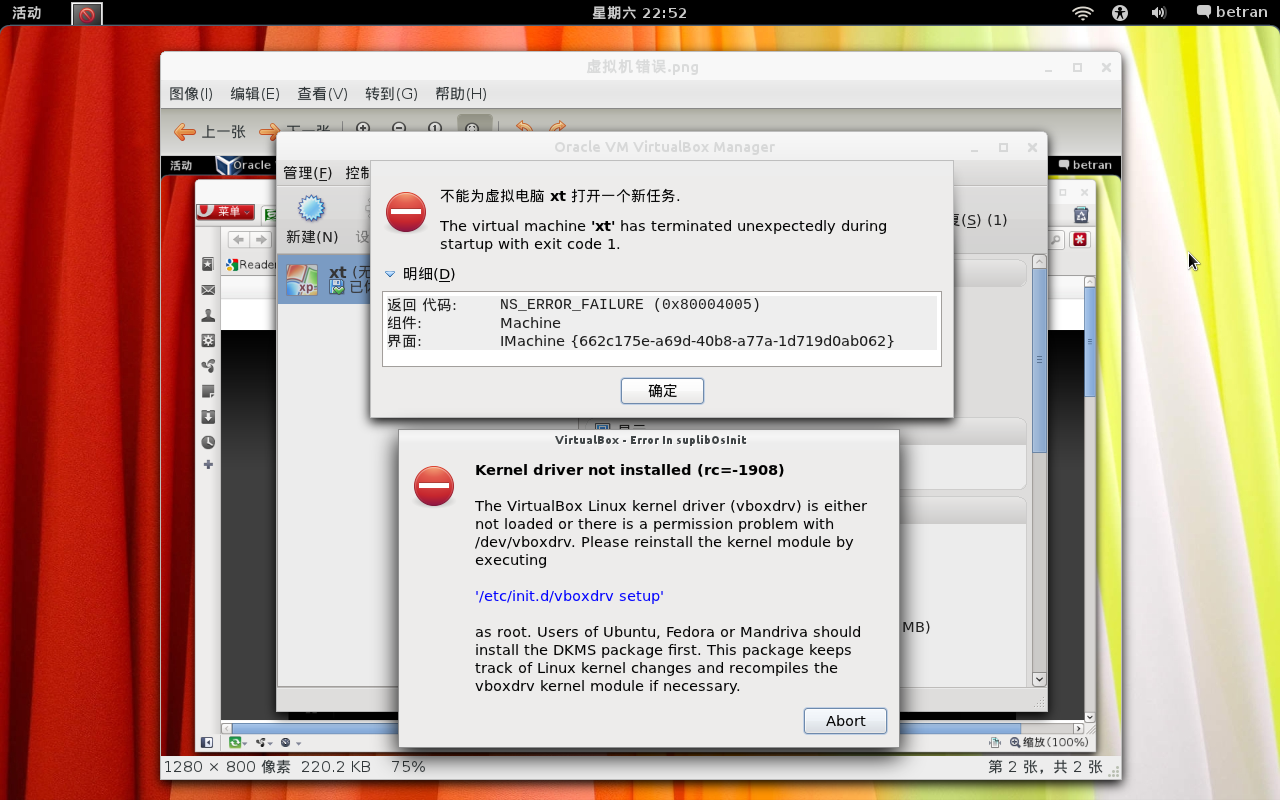Open the Opera Unite panel icon
Image resolution: width=1280 pixels, height=800 pixels.
point(208,366)
